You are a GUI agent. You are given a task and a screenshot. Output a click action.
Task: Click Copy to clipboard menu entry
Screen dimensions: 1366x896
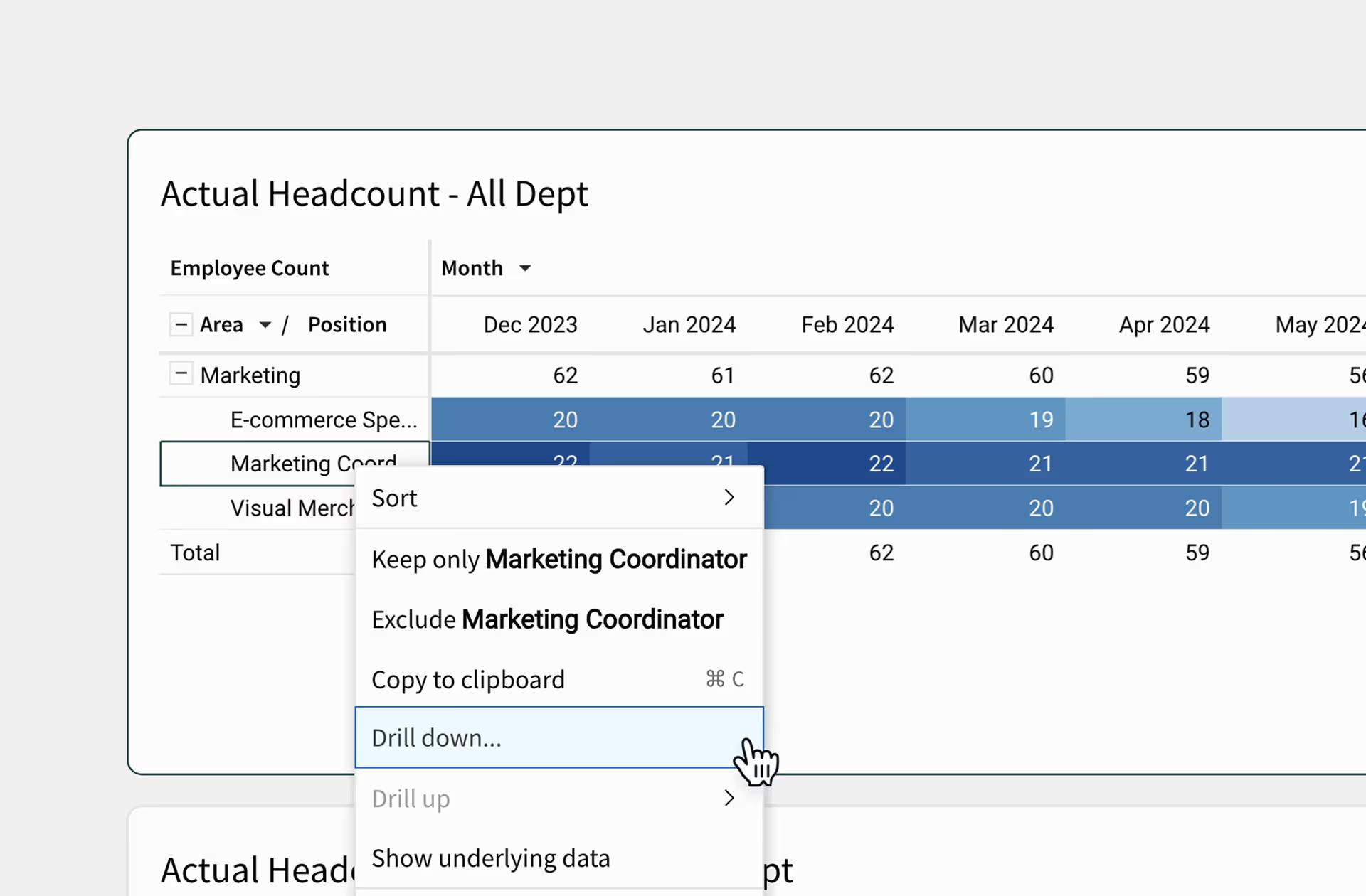click(559, 679)
